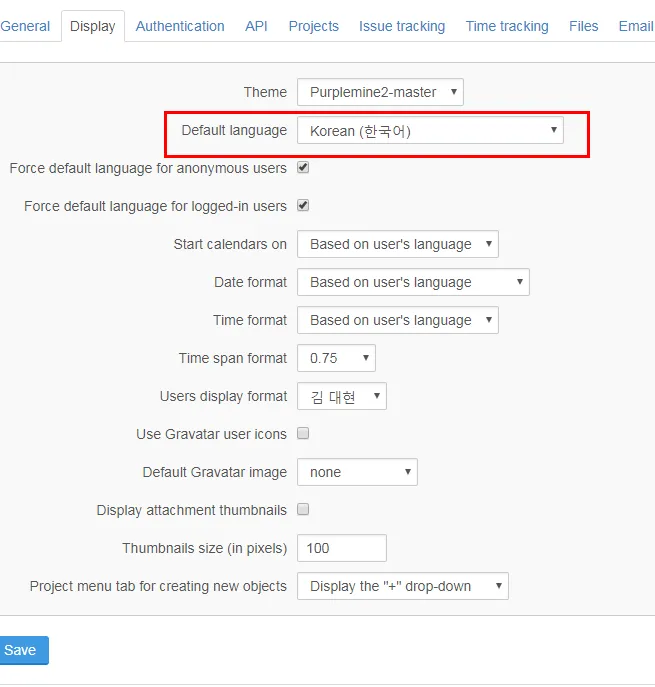This screenshot has height=687, width=655.
Task: Open the Date format dropdown
Action: (413, 282)
